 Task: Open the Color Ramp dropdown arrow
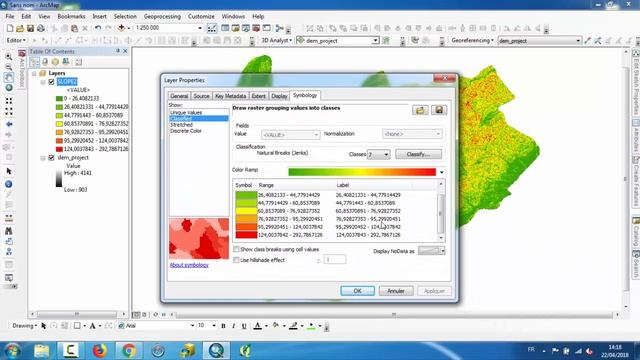[x=441, y=172]
